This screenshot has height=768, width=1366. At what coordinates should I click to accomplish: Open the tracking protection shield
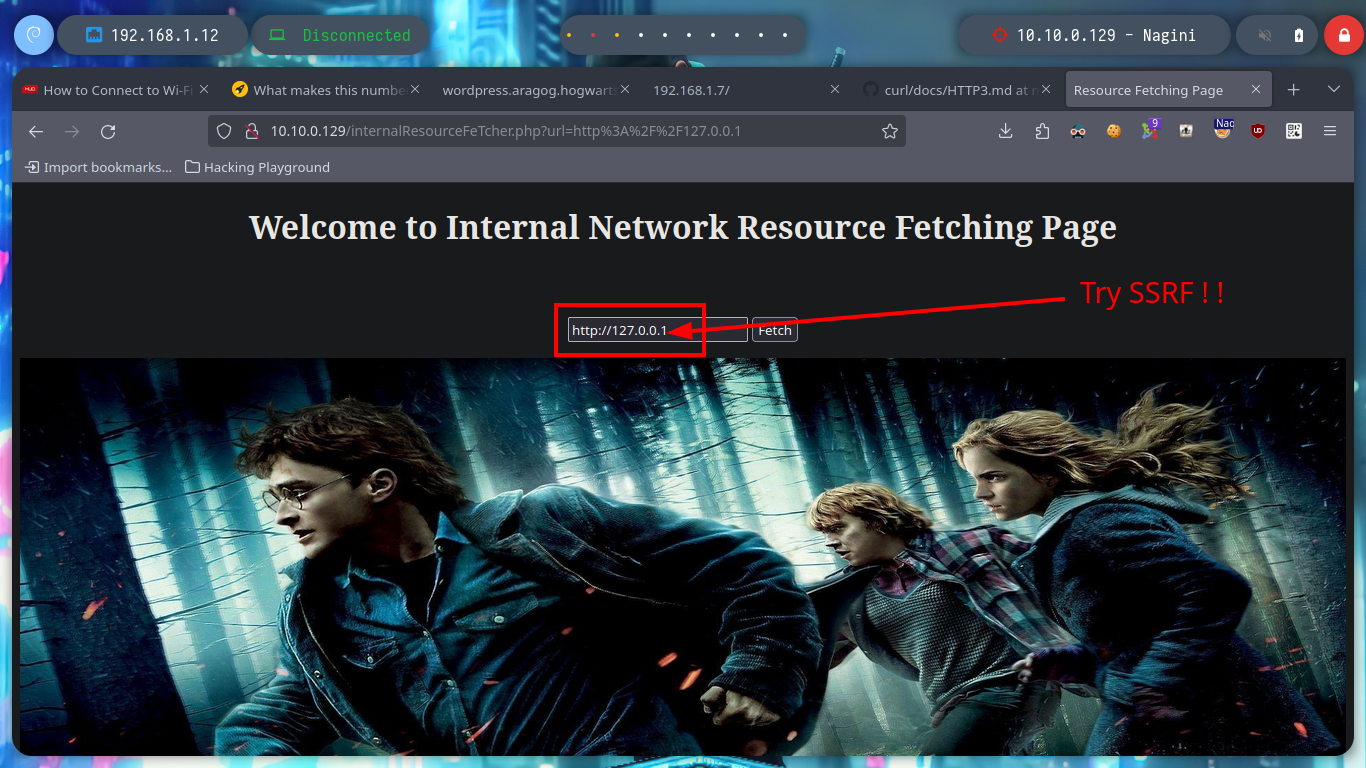pos(224,131)
